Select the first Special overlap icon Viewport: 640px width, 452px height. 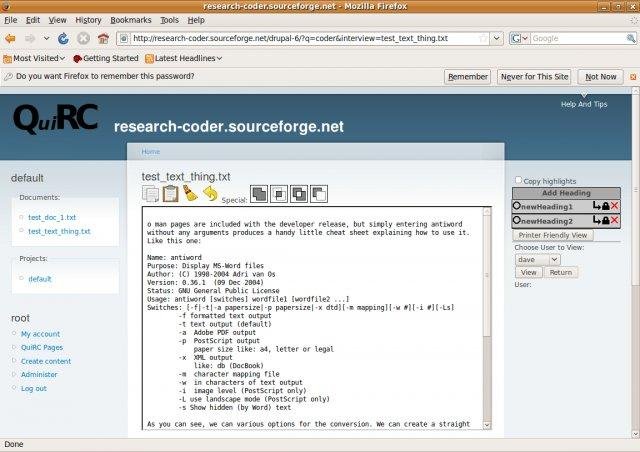click(259, 194)
